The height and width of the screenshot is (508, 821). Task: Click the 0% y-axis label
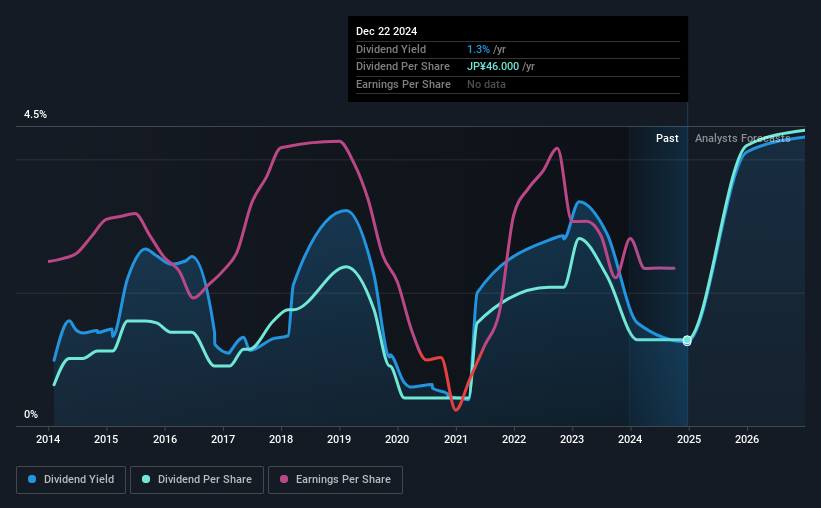[x=31, y=414]
